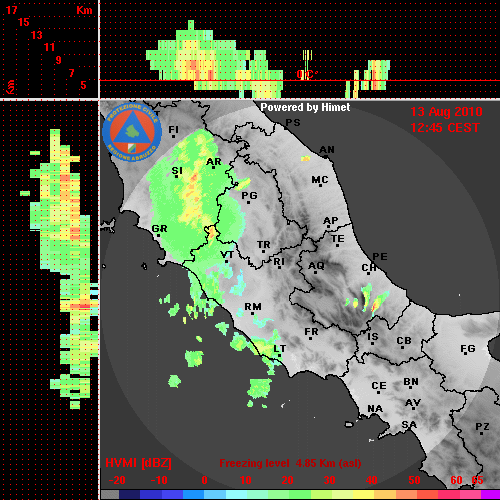Viewport: 500px width, 500px height.
Task: Click the TR city label
Action: tap(263, 245)
